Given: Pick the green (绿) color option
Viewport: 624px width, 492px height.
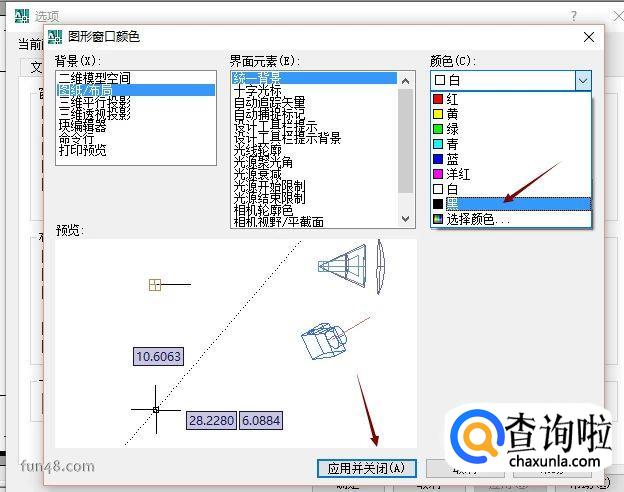Looking at the screenshot, I should coord(453,129).
